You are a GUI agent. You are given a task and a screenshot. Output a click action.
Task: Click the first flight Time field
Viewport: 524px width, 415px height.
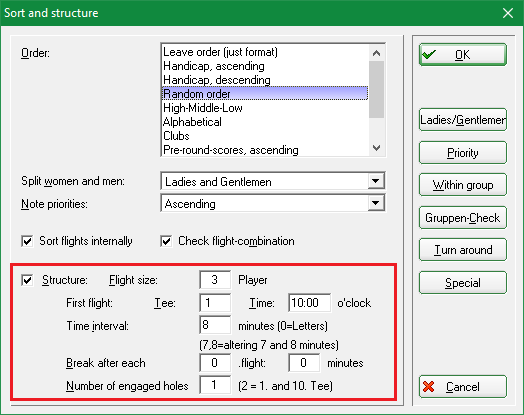(x=309, y=303)
